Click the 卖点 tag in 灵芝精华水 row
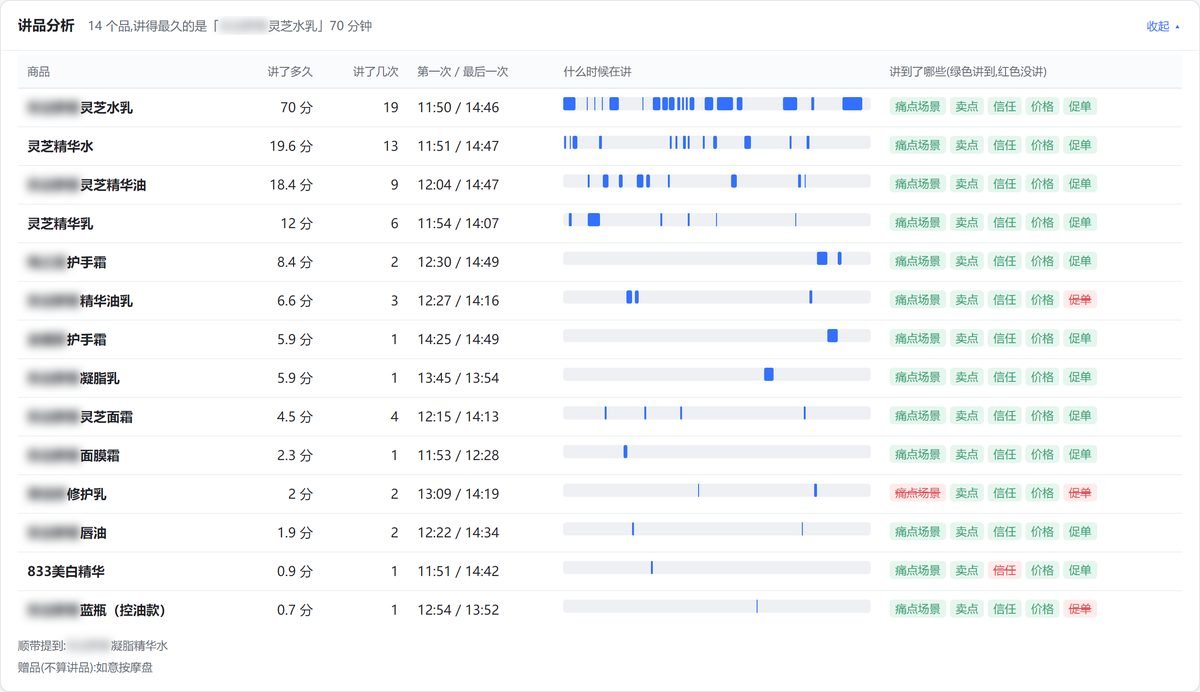 (x=967, y=145)
